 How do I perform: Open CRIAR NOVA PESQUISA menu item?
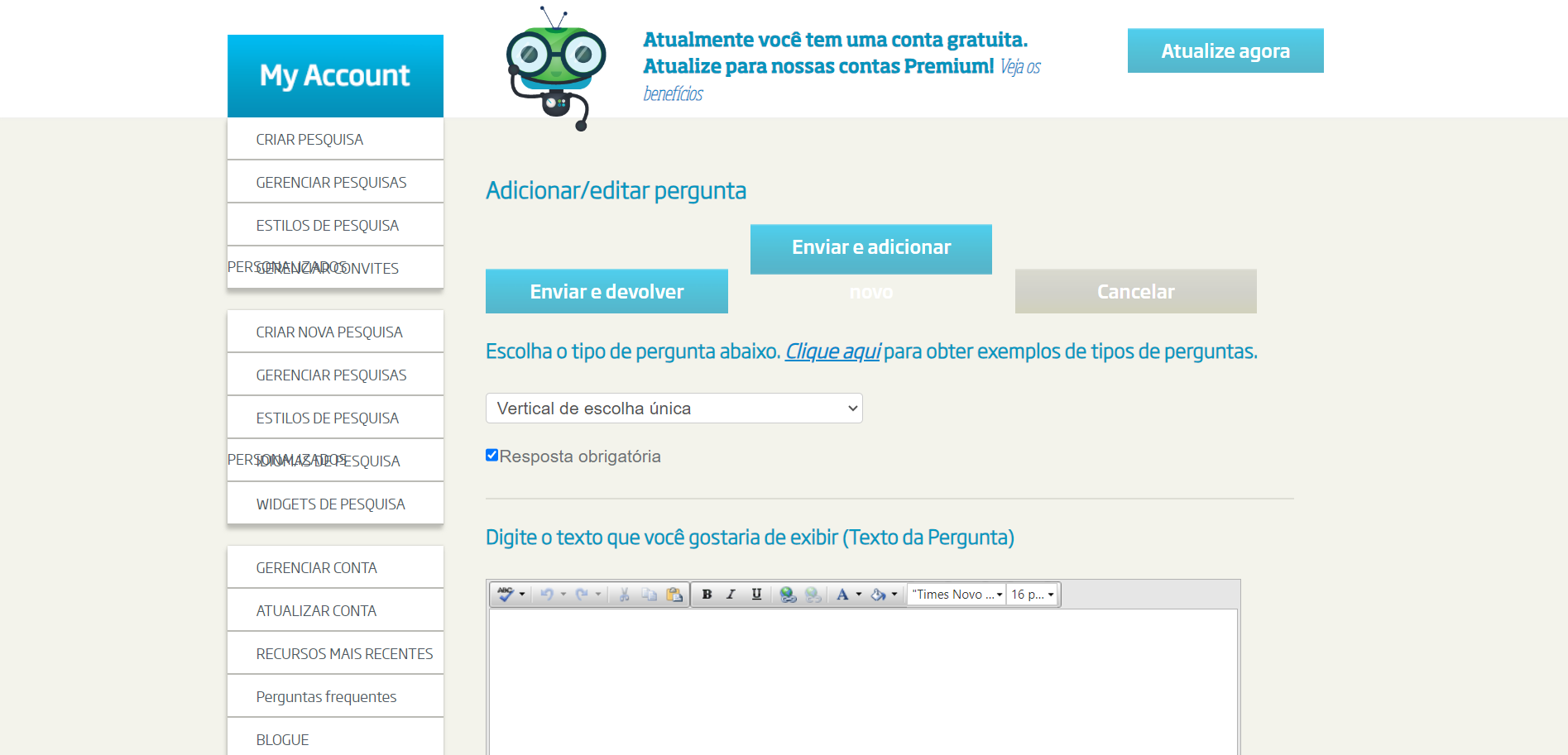(335, 332)
